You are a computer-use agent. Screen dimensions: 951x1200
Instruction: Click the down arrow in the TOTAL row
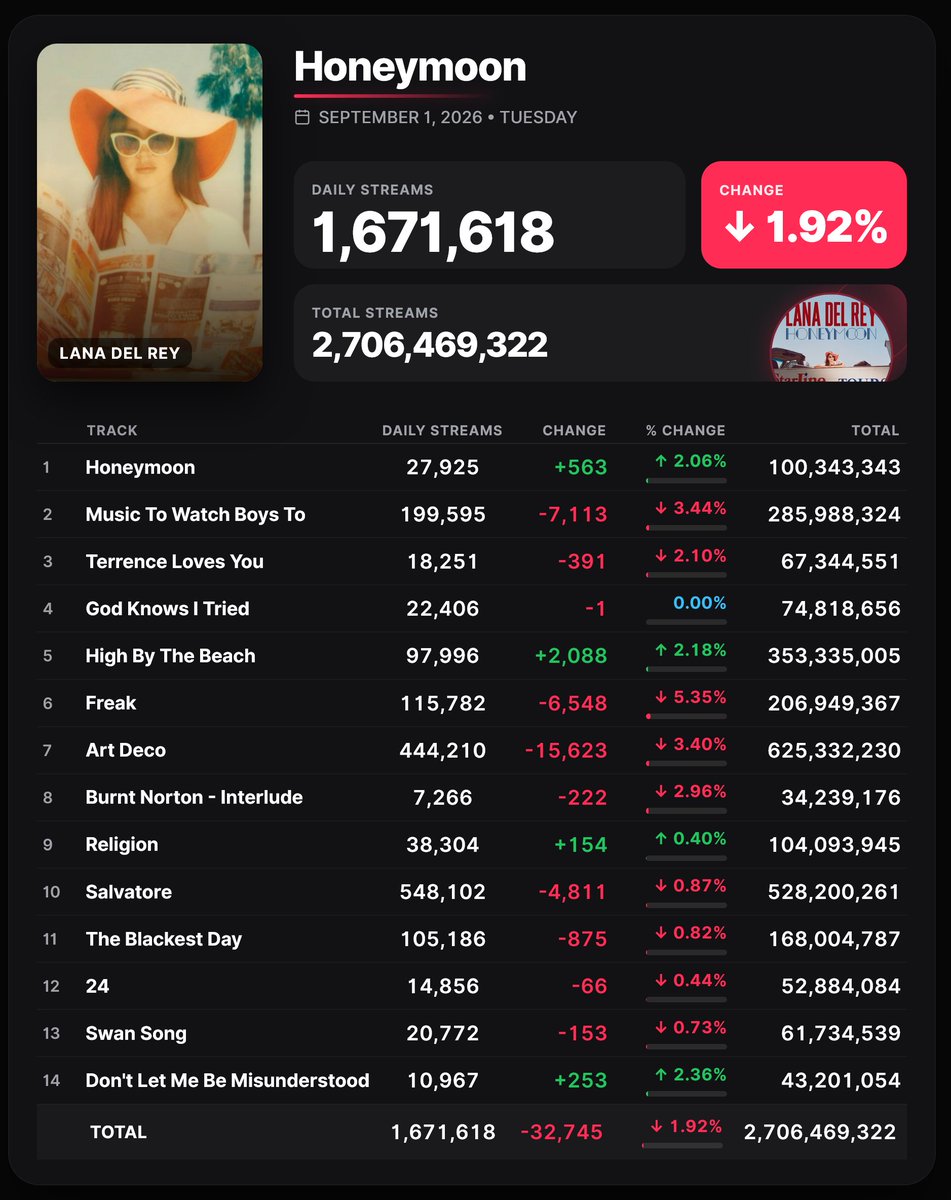656,1126
